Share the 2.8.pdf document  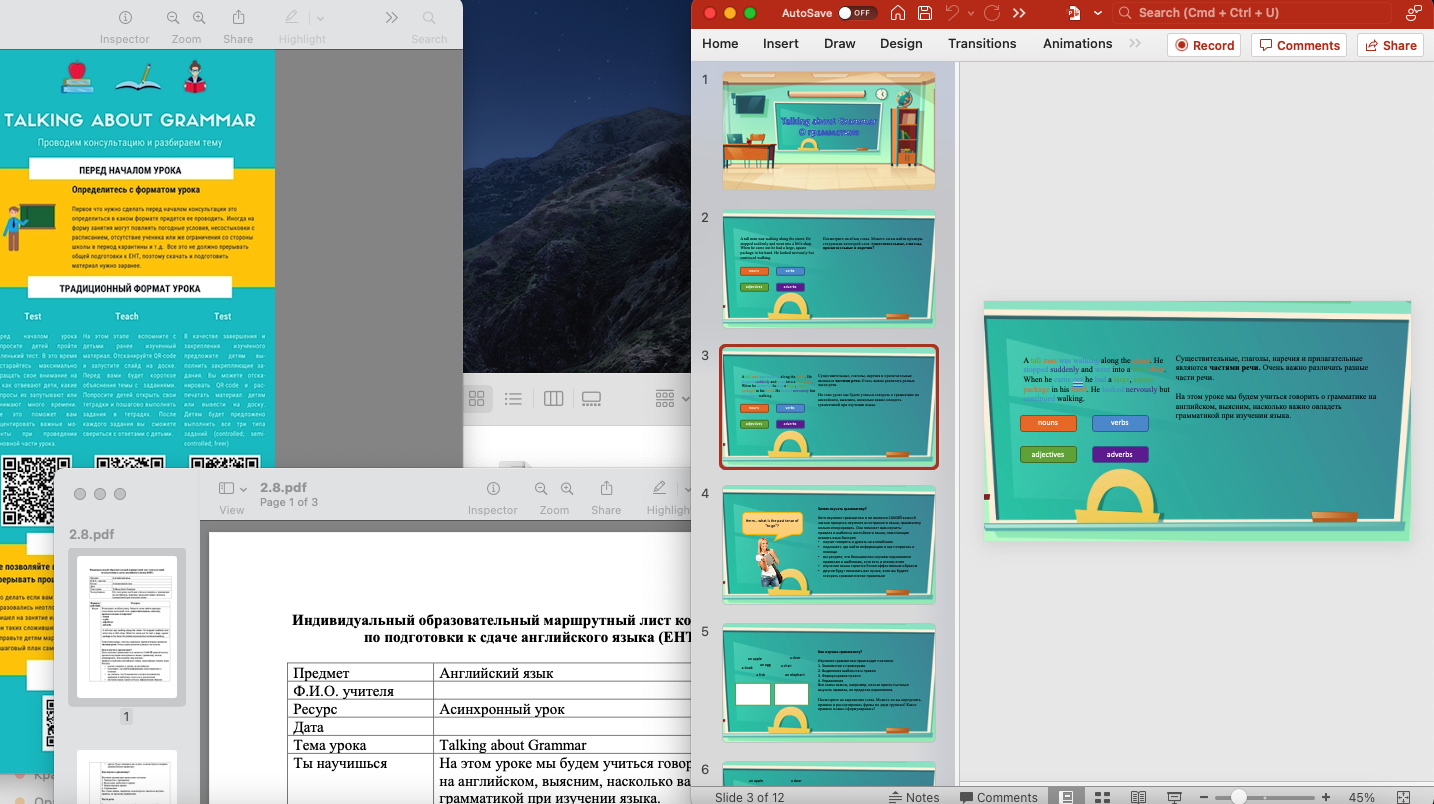tap(606, 488)
